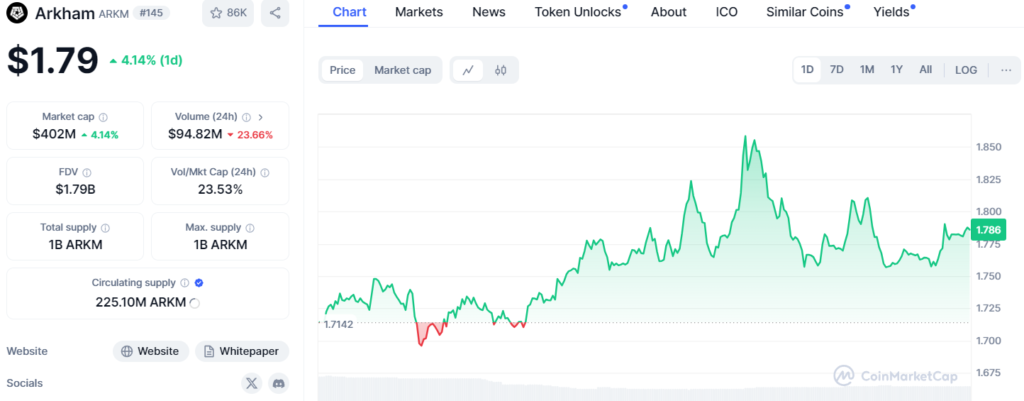Open the Yields tab
The image size is (1024, 401).
[891, 12]
